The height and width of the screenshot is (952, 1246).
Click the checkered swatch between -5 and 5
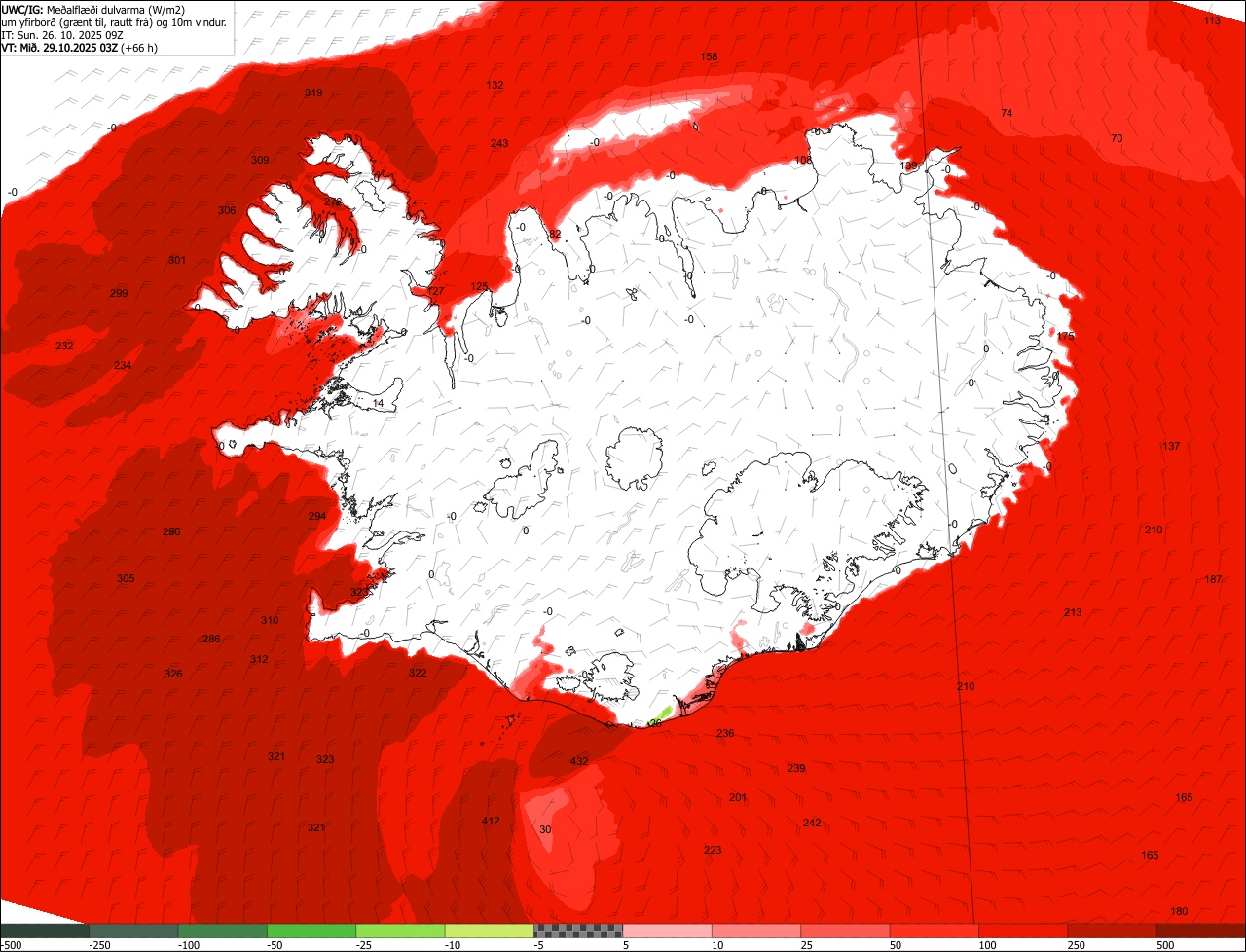pos(578,931)
